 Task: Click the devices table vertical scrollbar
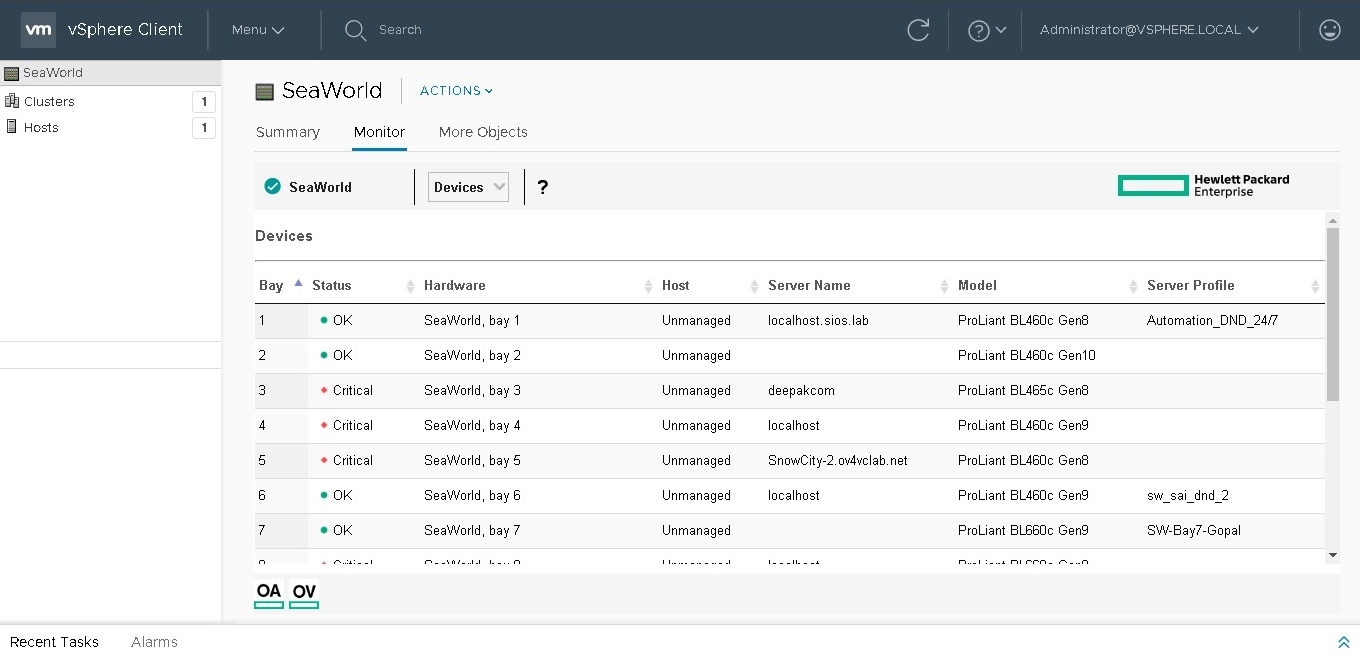click(x=1332, y=314)
